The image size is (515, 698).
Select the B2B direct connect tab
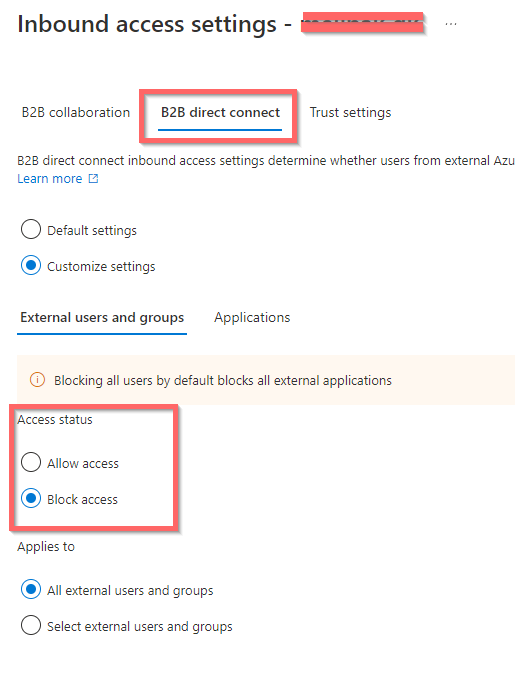pos(220,113)
